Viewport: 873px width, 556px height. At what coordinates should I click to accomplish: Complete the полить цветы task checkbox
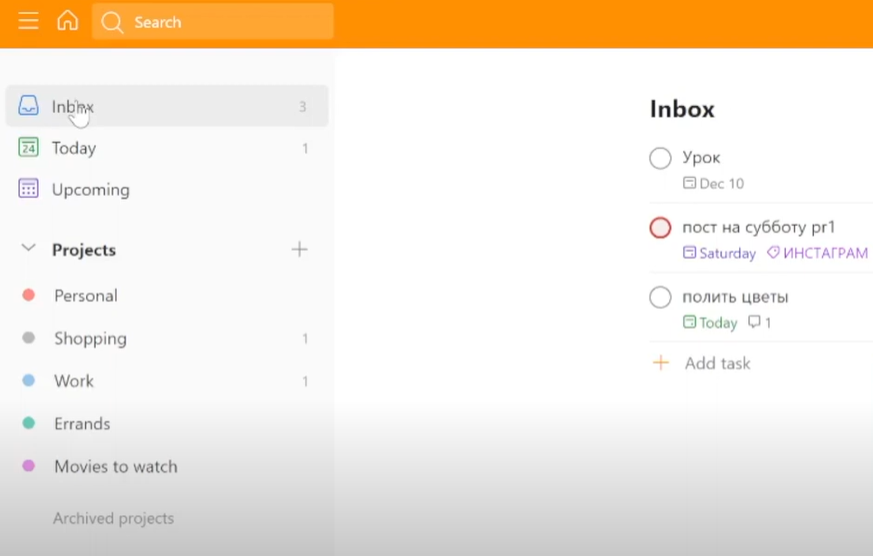(x=660, y=297)
